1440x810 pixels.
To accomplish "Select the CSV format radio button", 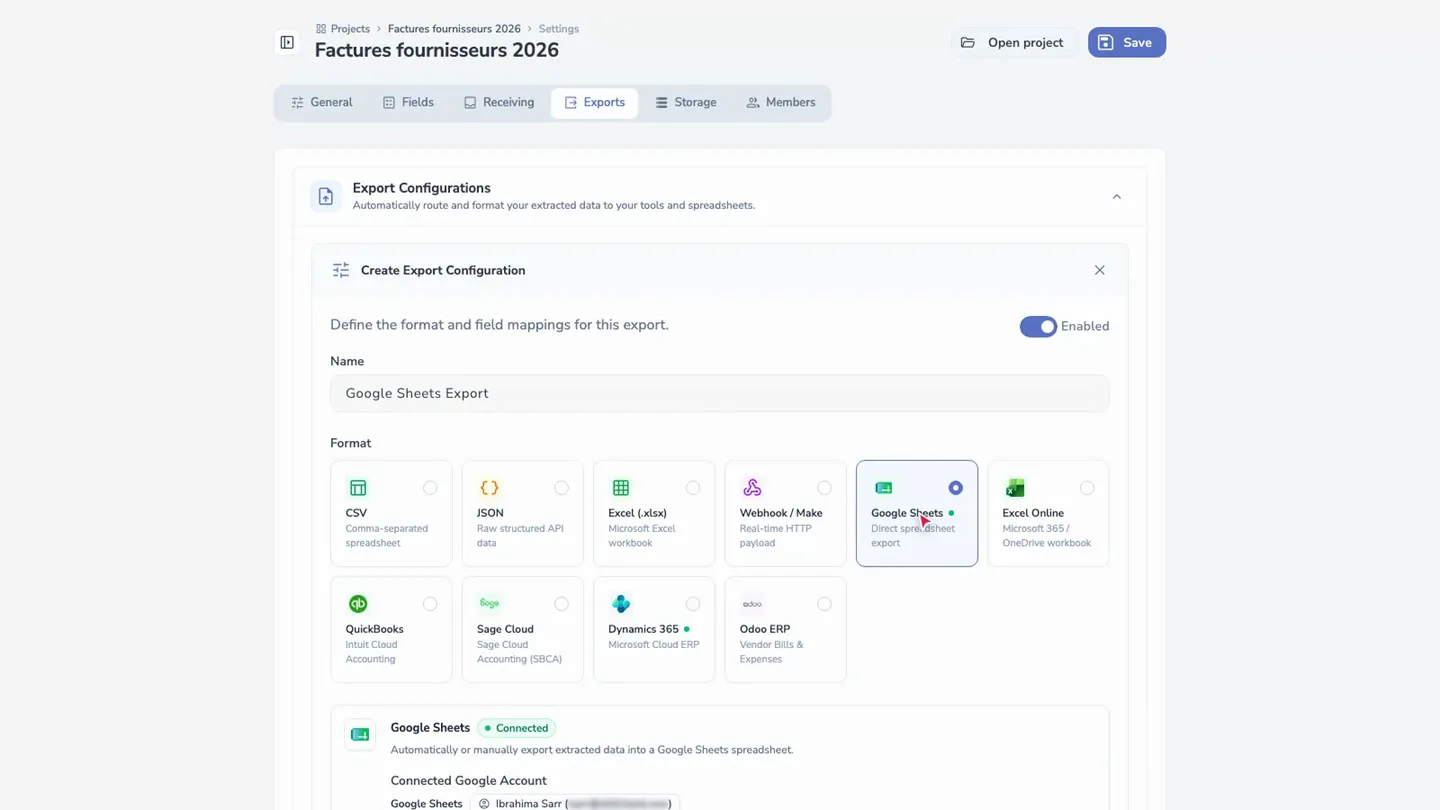I will 430,488.
